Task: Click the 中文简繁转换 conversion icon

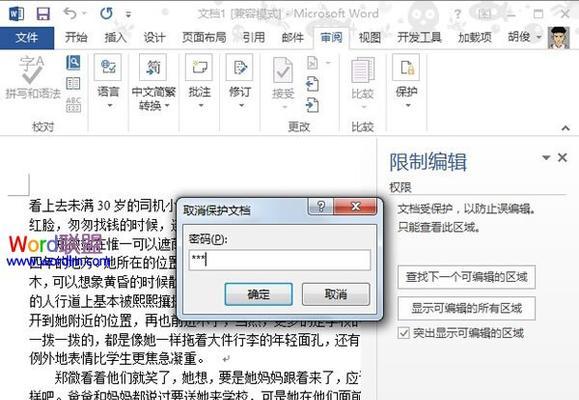Action: click(153, 67)
